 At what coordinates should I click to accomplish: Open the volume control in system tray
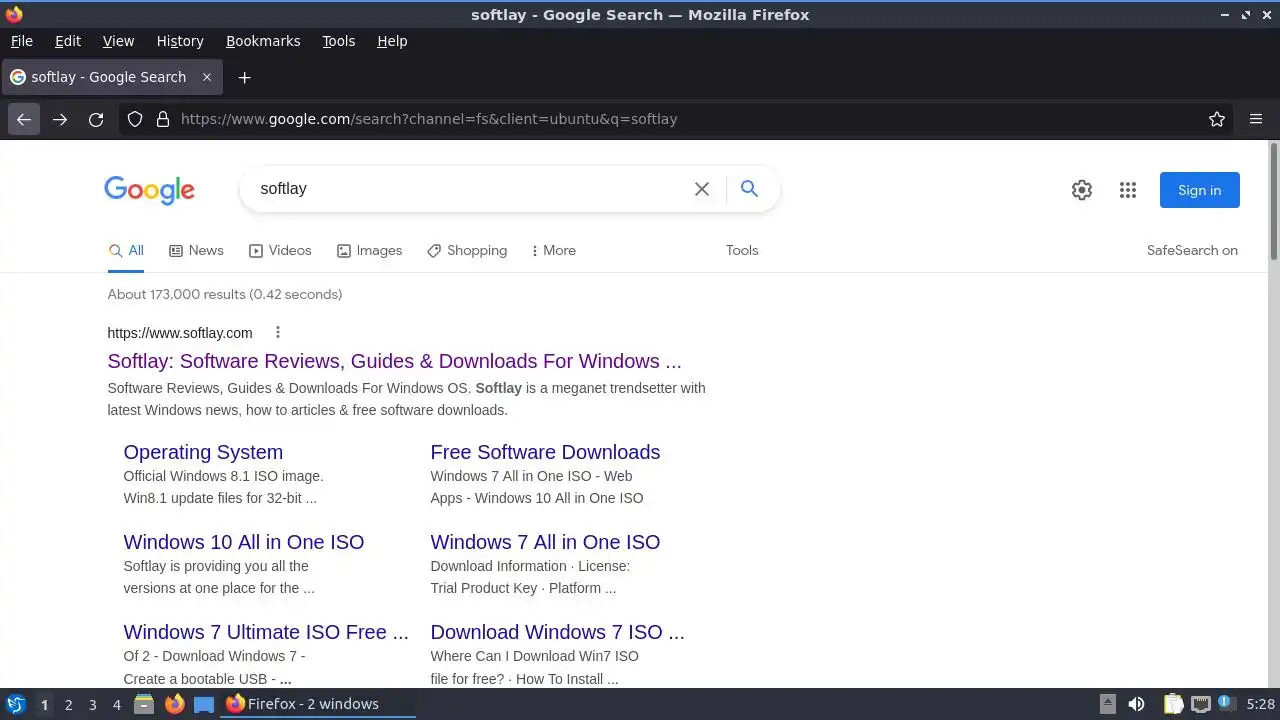[1136, 704]
